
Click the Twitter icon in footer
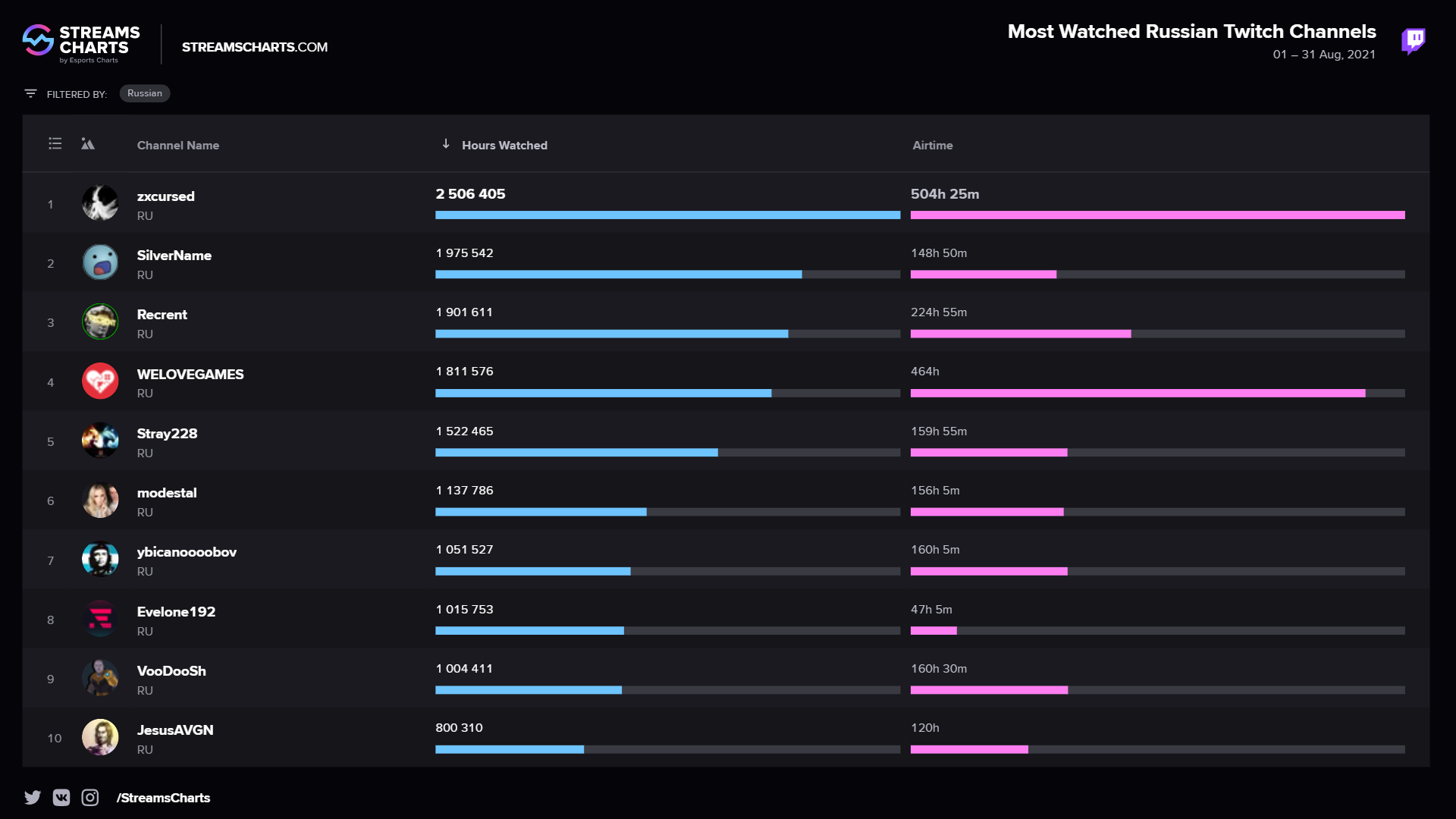(x=33, y=798)
